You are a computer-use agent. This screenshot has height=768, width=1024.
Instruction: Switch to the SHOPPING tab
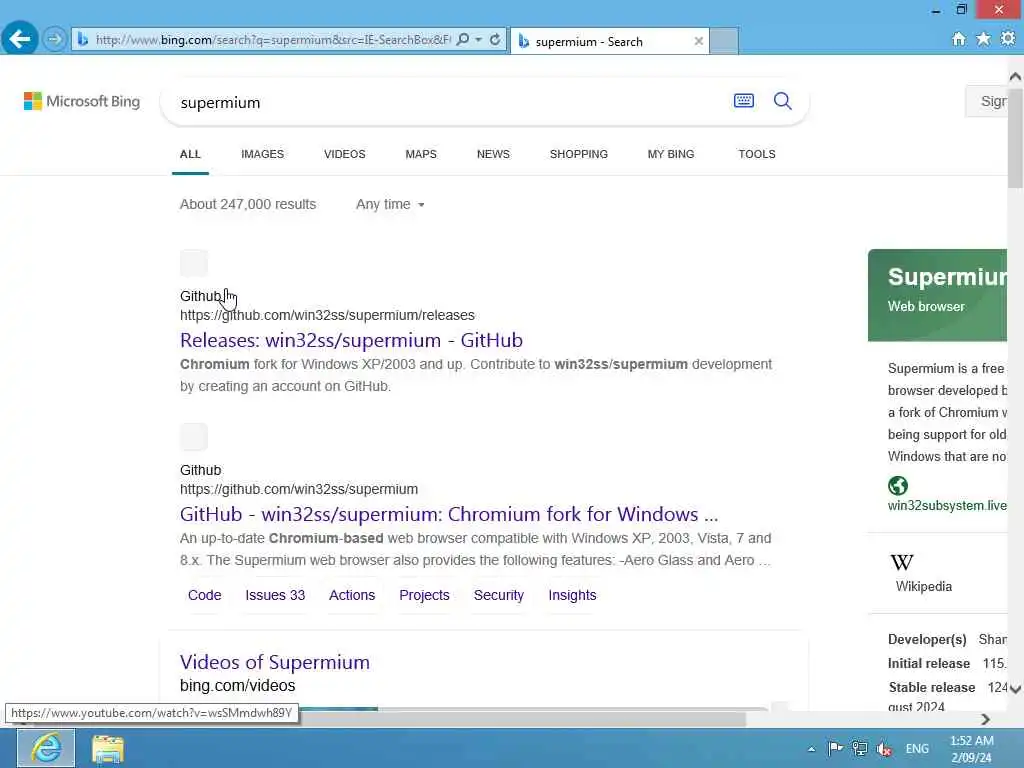pyautogui.click(x=579, y=154)
